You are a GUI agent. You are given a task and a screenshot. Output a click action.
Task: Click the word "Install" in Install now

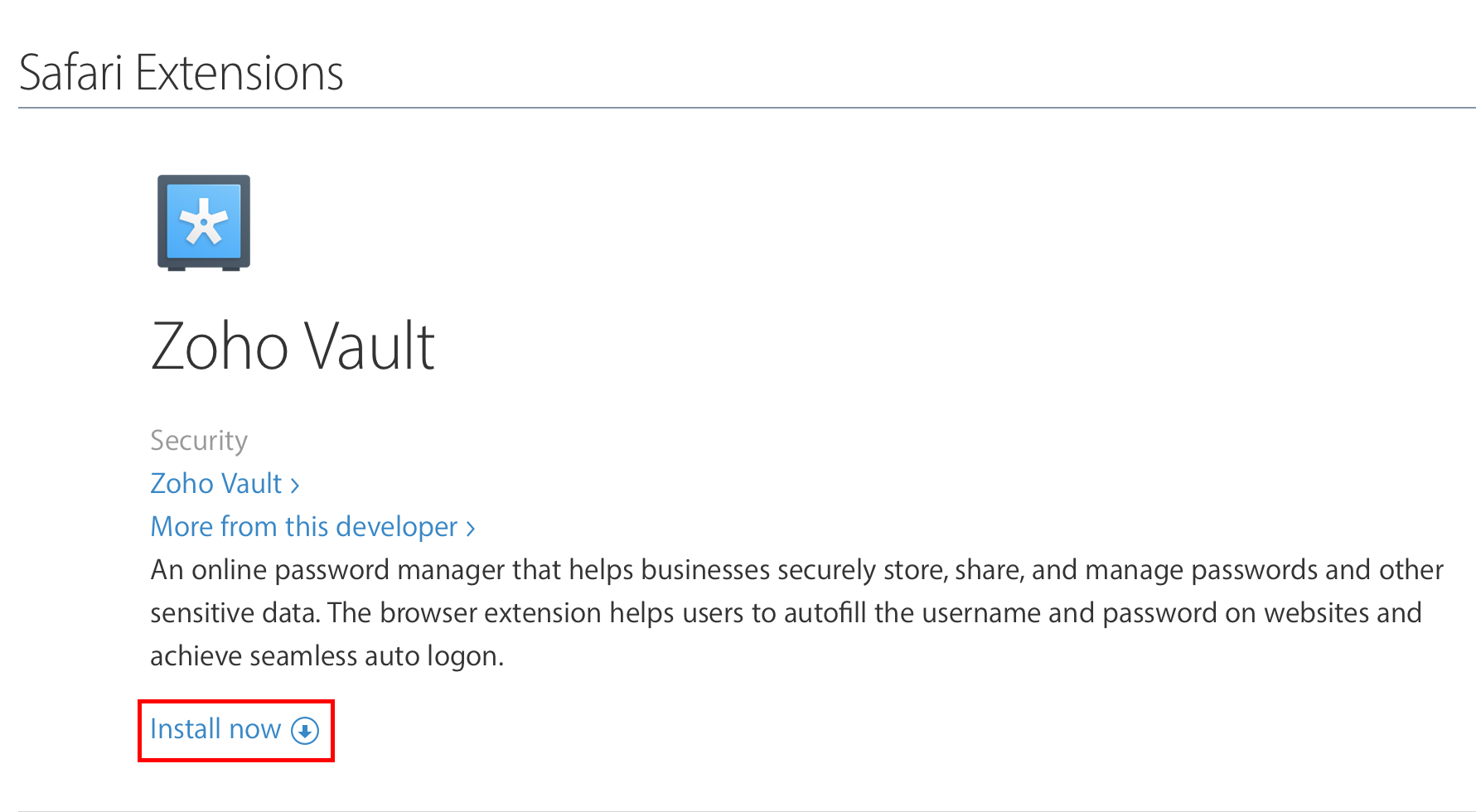(x=185, y=729)
